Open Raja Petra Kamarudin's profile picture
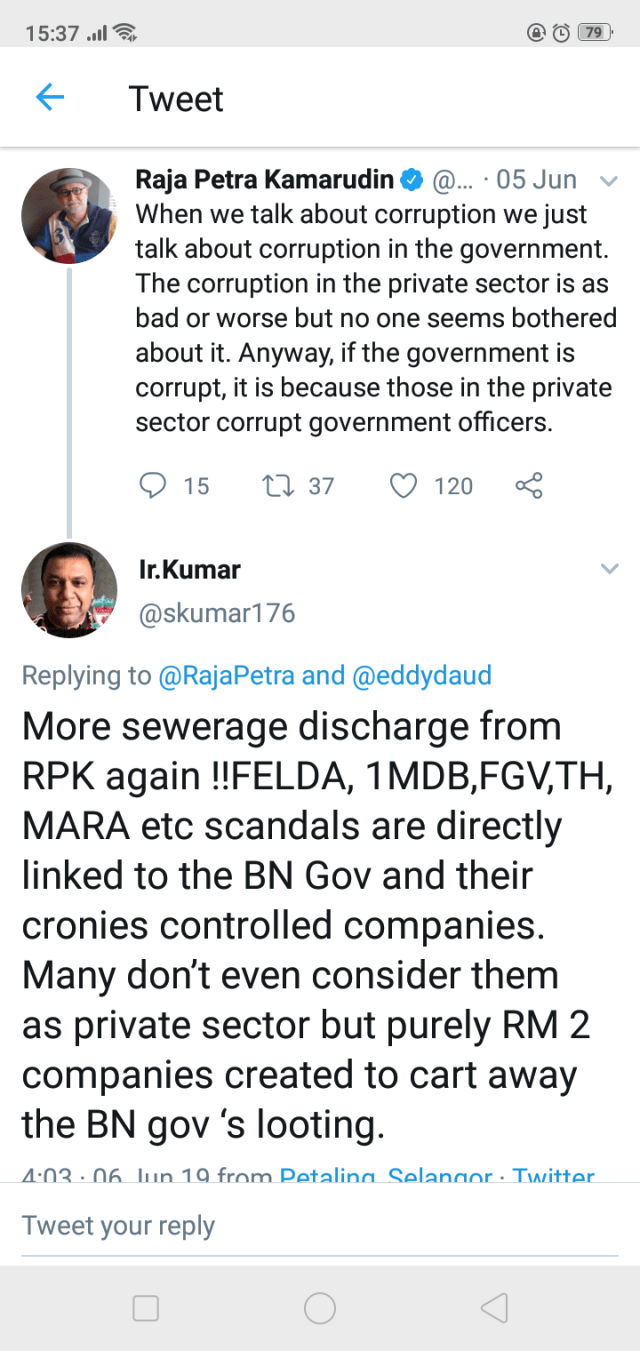The width and height of the screenshot is (640, 1351). [x=69, y=216]
